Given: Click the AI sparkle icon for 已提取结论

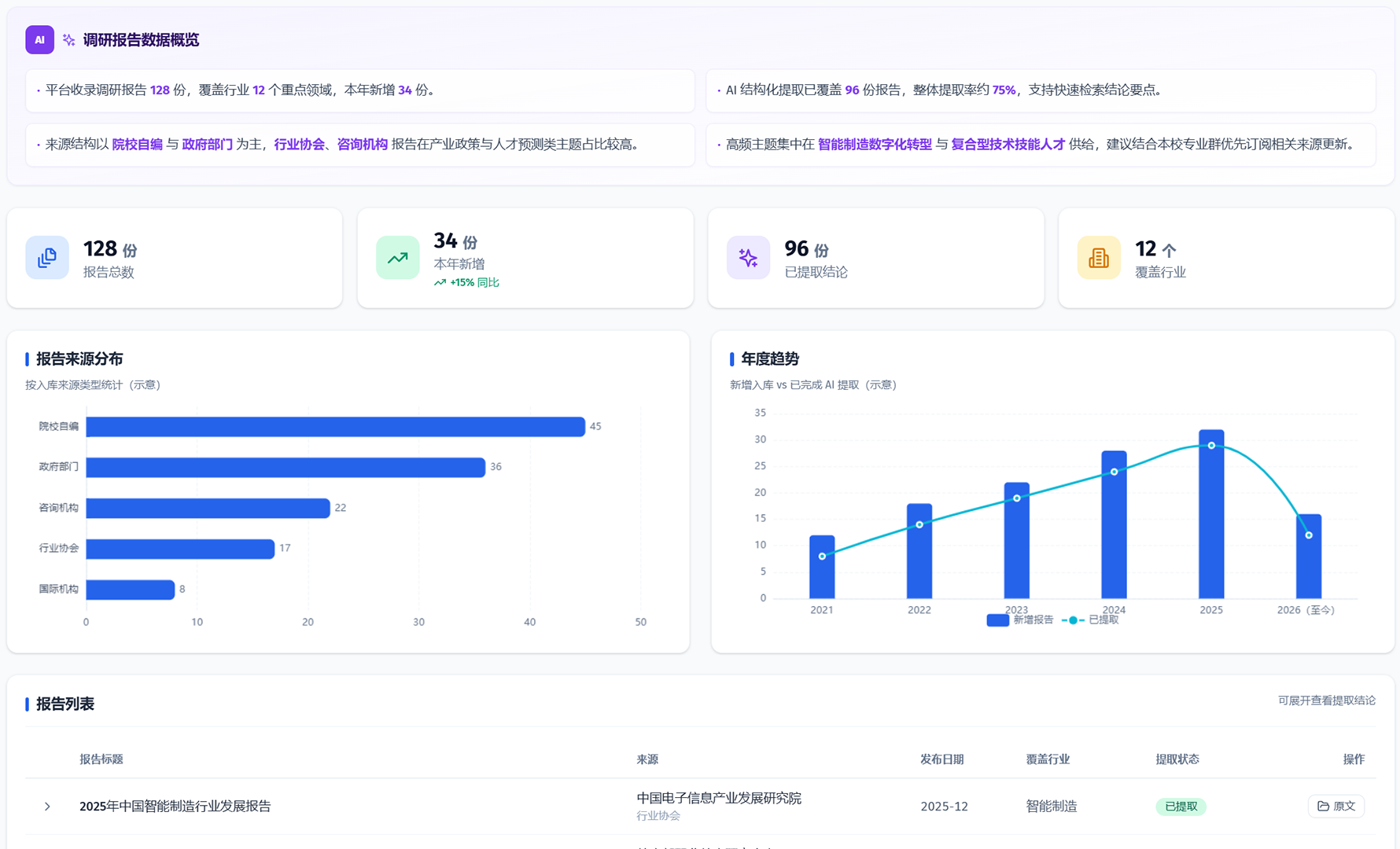Looking at the screenshot, I should coord(748,257).
